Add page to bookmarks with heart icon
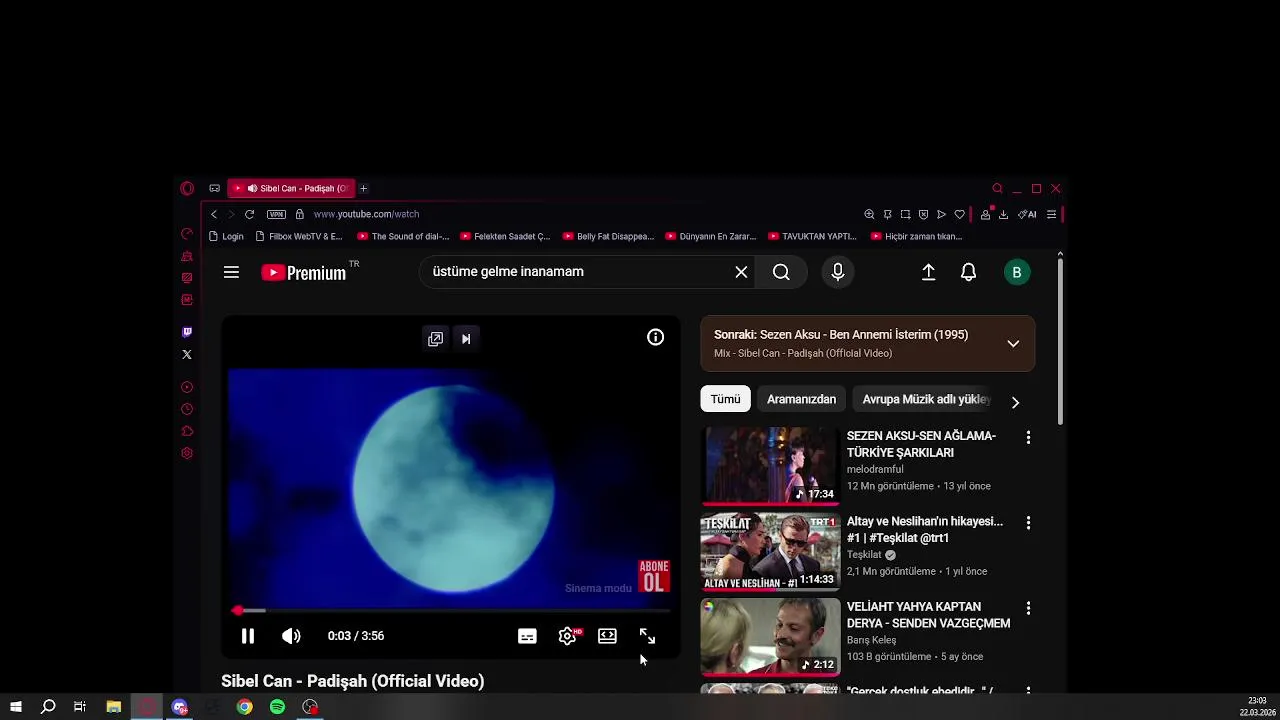The image size is (1280, 720). [x=959, y=214]
